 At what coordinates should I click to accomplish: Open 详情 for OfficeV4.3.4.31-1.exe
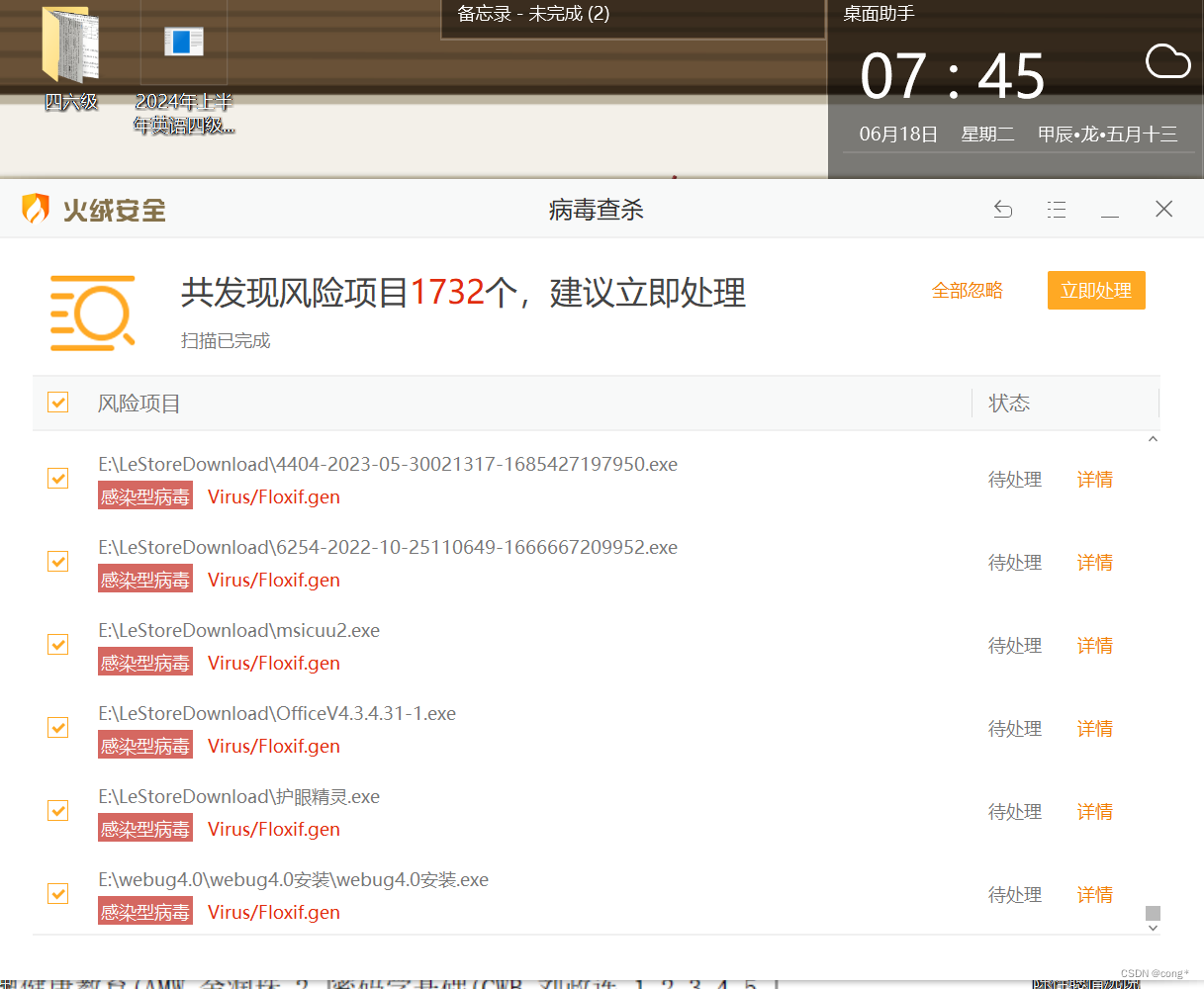[x=1094, y=729]
